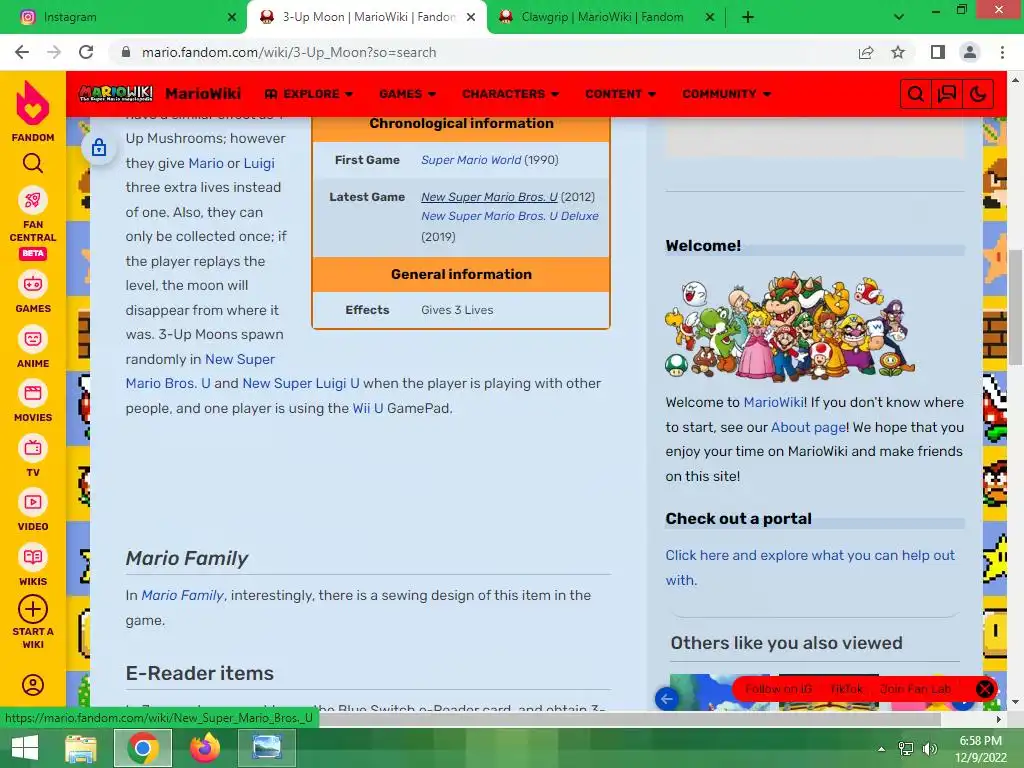Open the Super Mario World link
1024x768 pixels.
[x=471, y=160]
